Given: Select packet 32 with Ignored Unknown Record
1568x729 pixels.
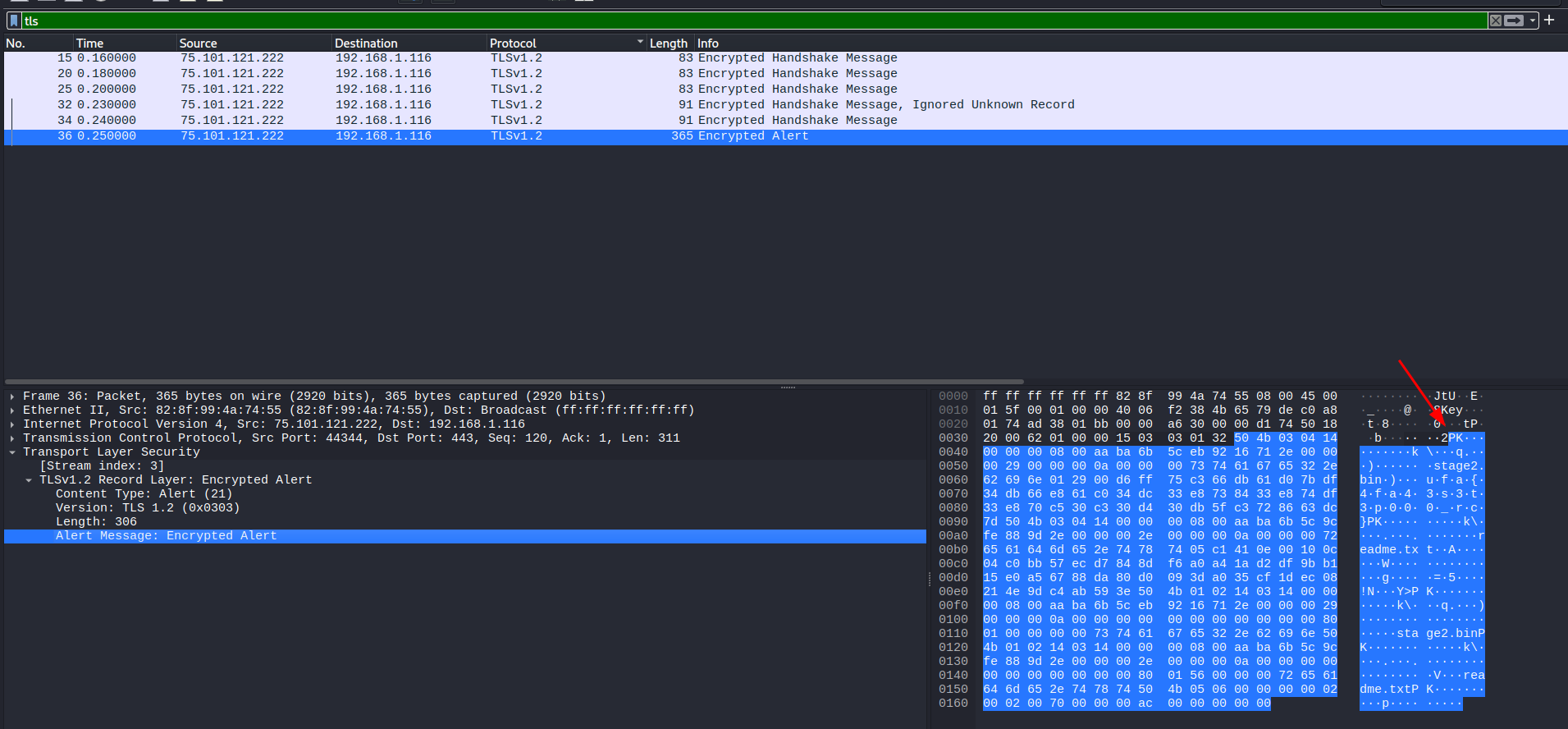Looking at the screenshot, I should tap(785, 105).
